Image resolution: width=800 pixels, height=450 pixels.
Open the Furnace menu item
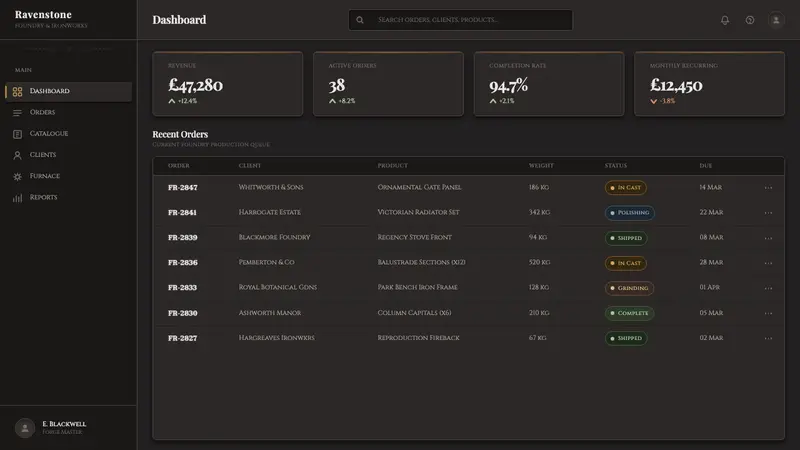point(68,176)
